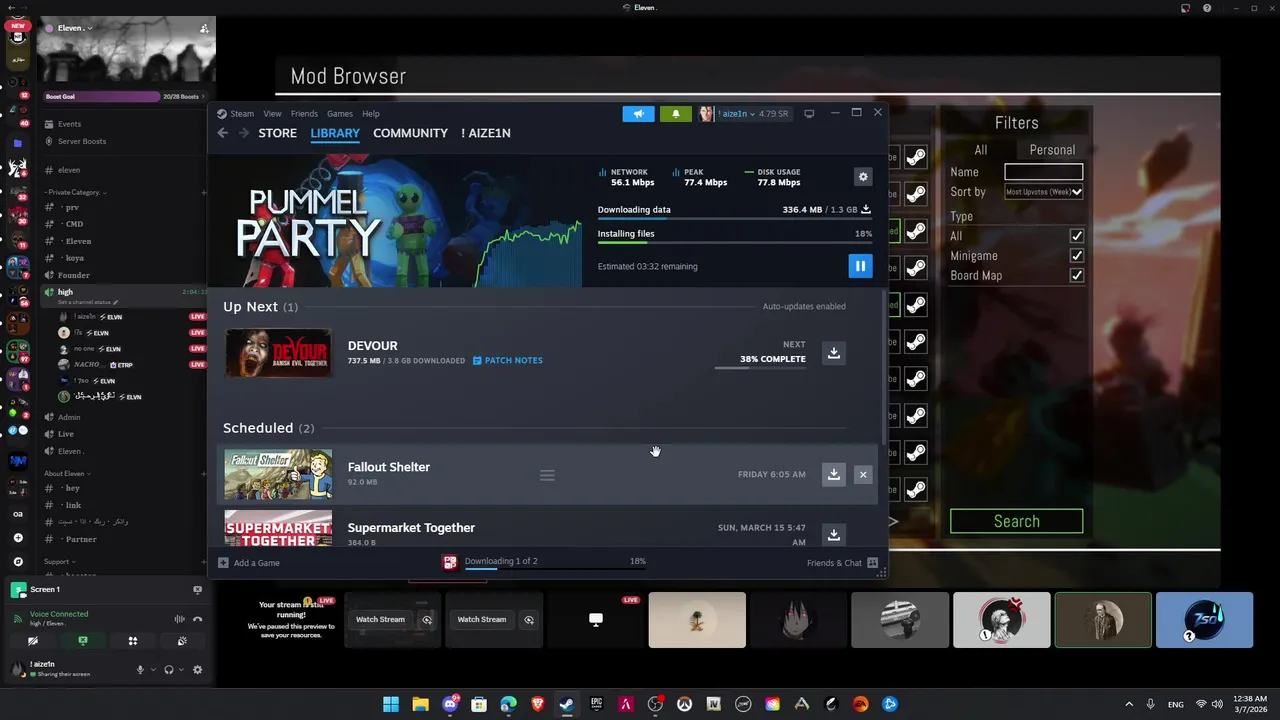
Task: Remove Fallout Shelter from schedule
Action: click(863, 474)
